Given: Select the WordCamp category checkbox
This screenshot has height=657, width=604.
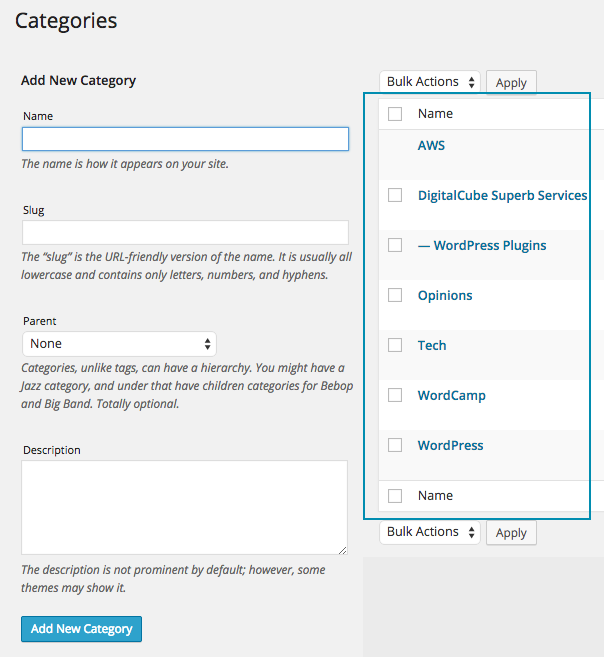Looking at the screenshot, I should pyautogui.click(x=395, y=395).
